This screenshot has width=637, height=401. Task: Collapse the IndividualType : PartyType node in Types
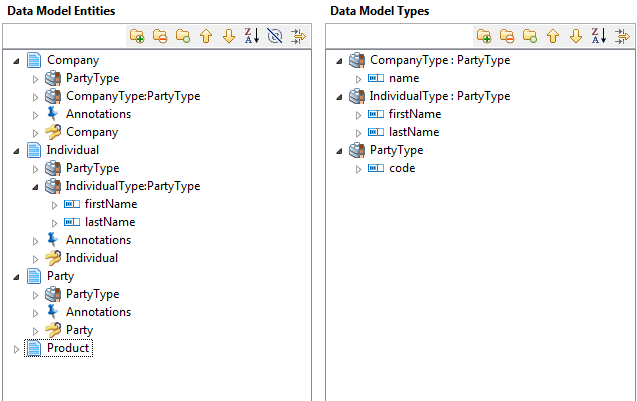tap(341, 97)
